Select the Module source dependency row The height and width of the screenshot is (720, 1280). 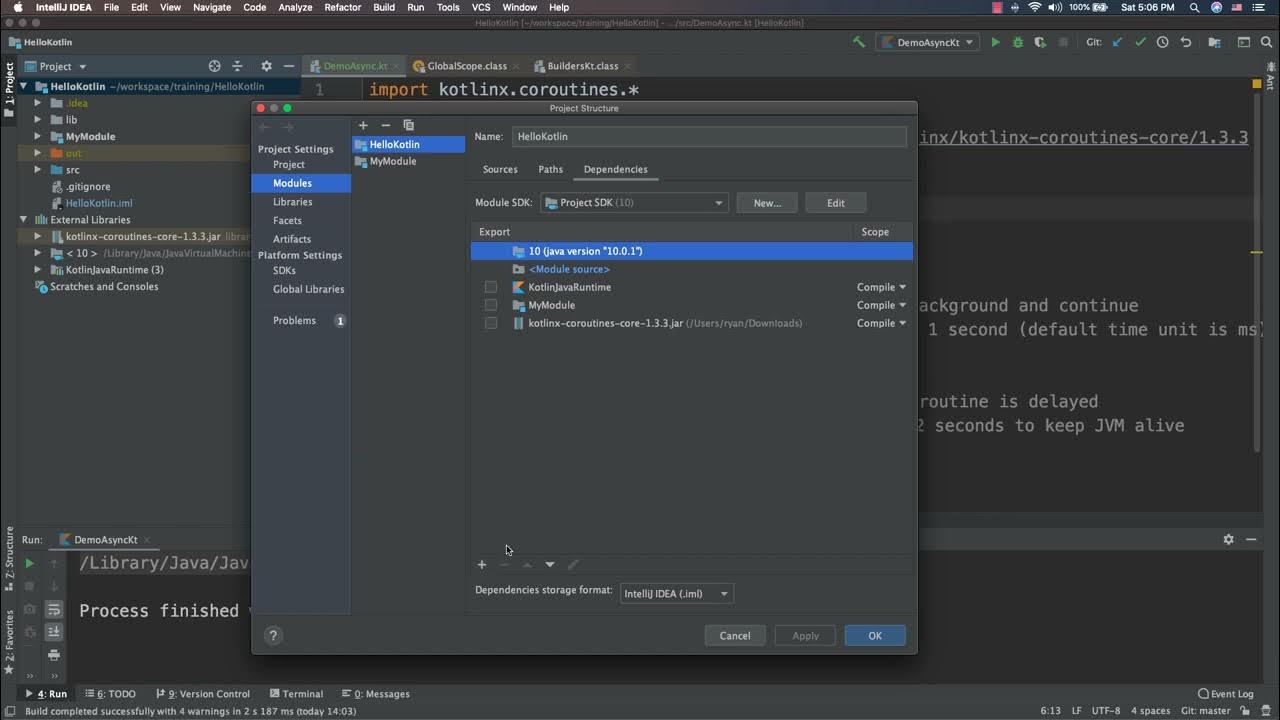(x=691, y=269)
